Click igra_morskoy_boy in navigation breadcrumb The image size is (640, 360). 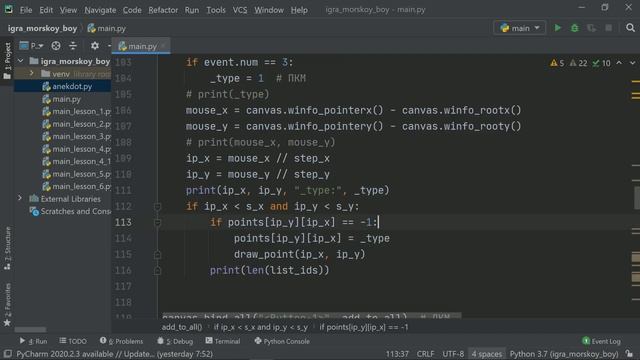[x=42, y=28]
